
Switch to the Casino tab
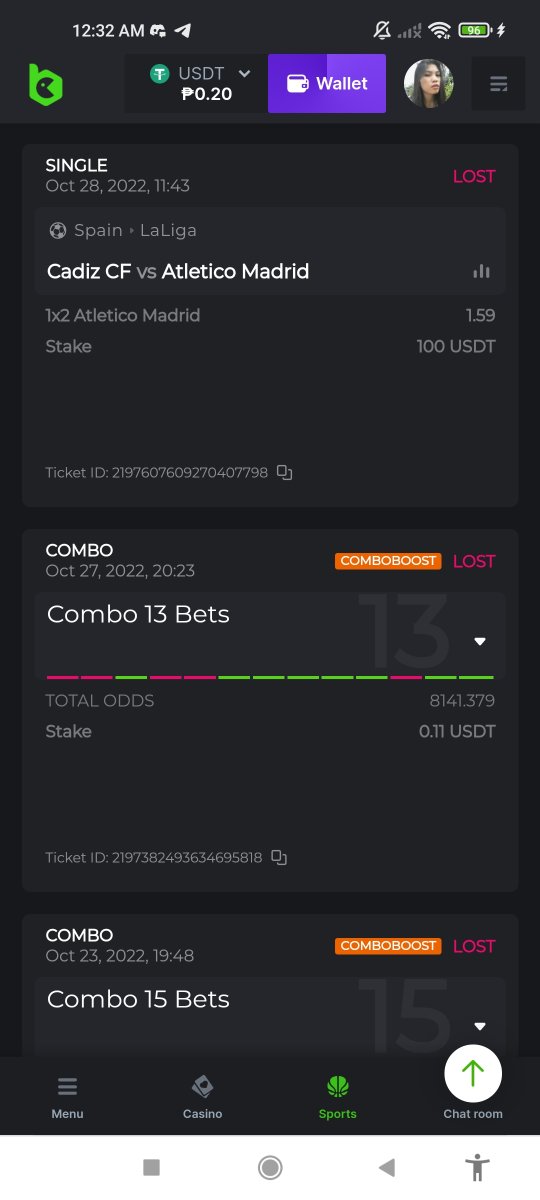[202, 1097]
